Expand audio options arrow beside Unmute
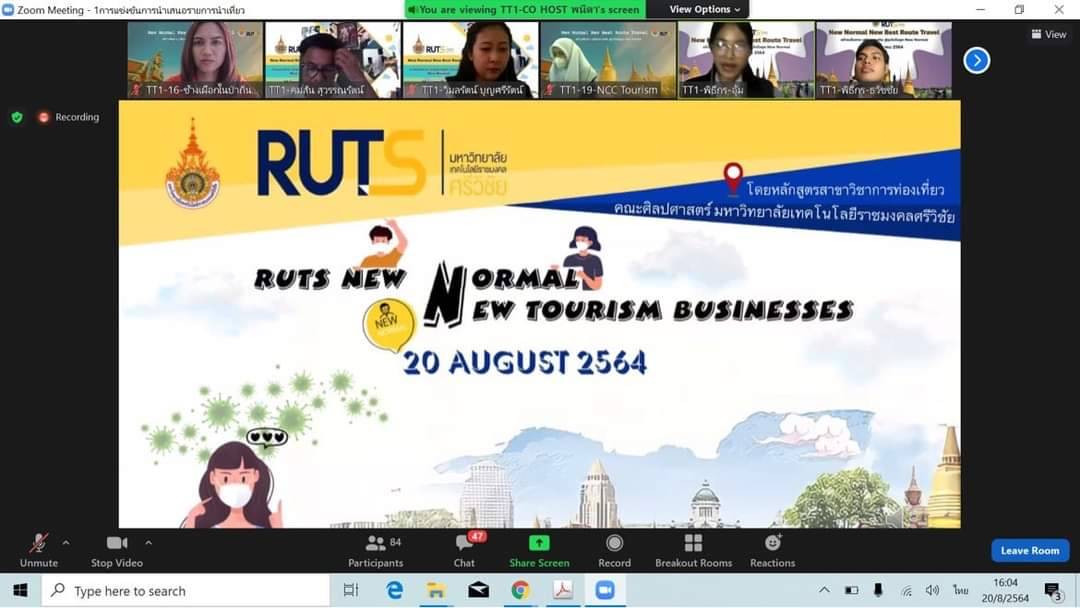This screenshot has height=608, width=1080. pyautogui.click(x=66, y=543)
